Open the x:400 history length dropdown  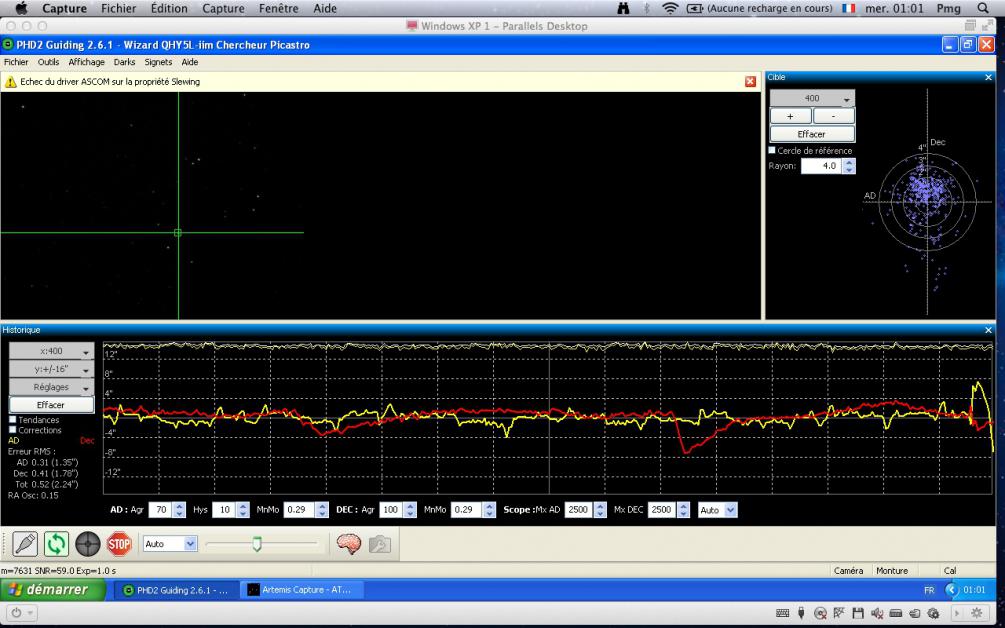coord(51,351)
